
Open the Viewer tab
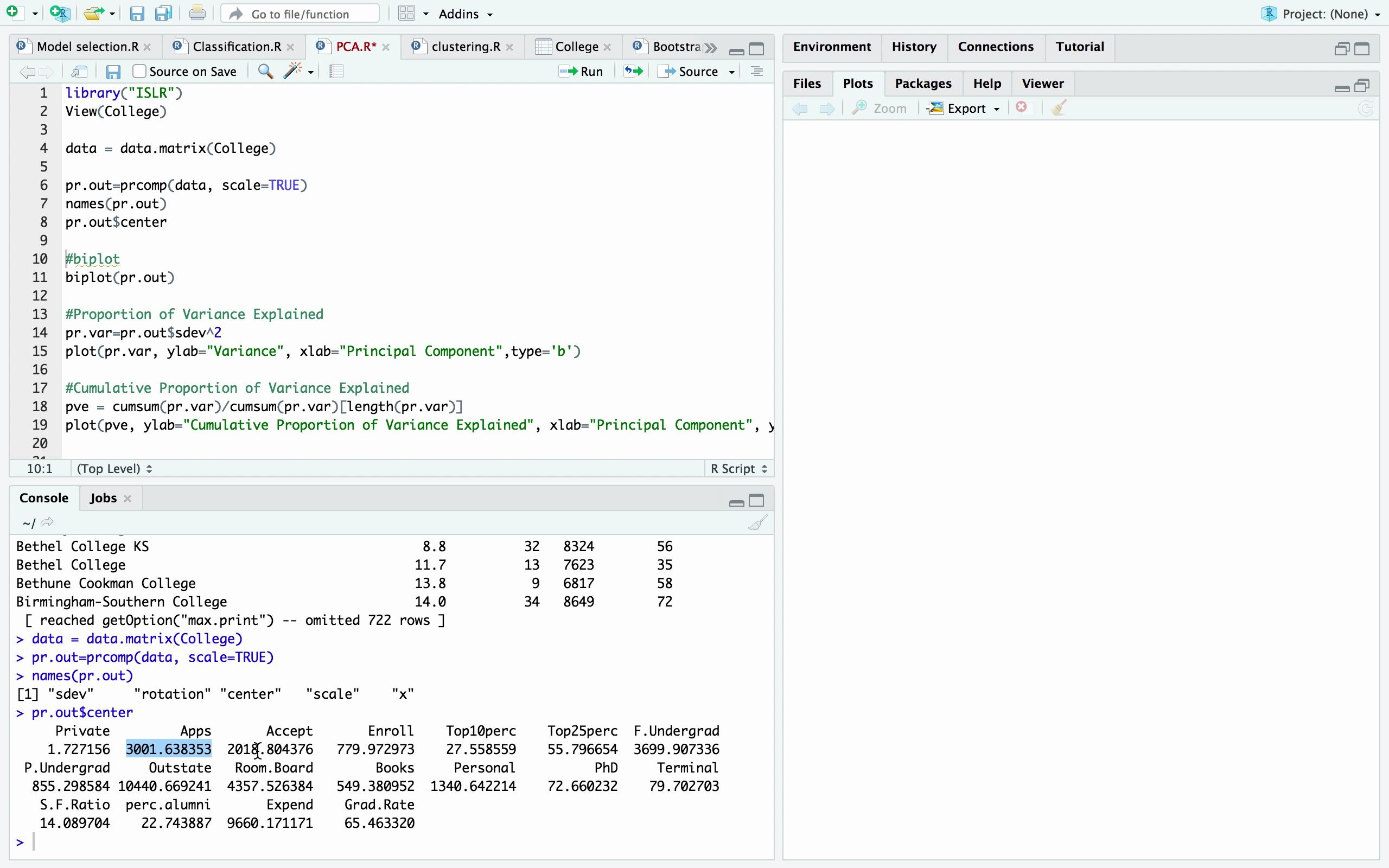point(1042,84)
